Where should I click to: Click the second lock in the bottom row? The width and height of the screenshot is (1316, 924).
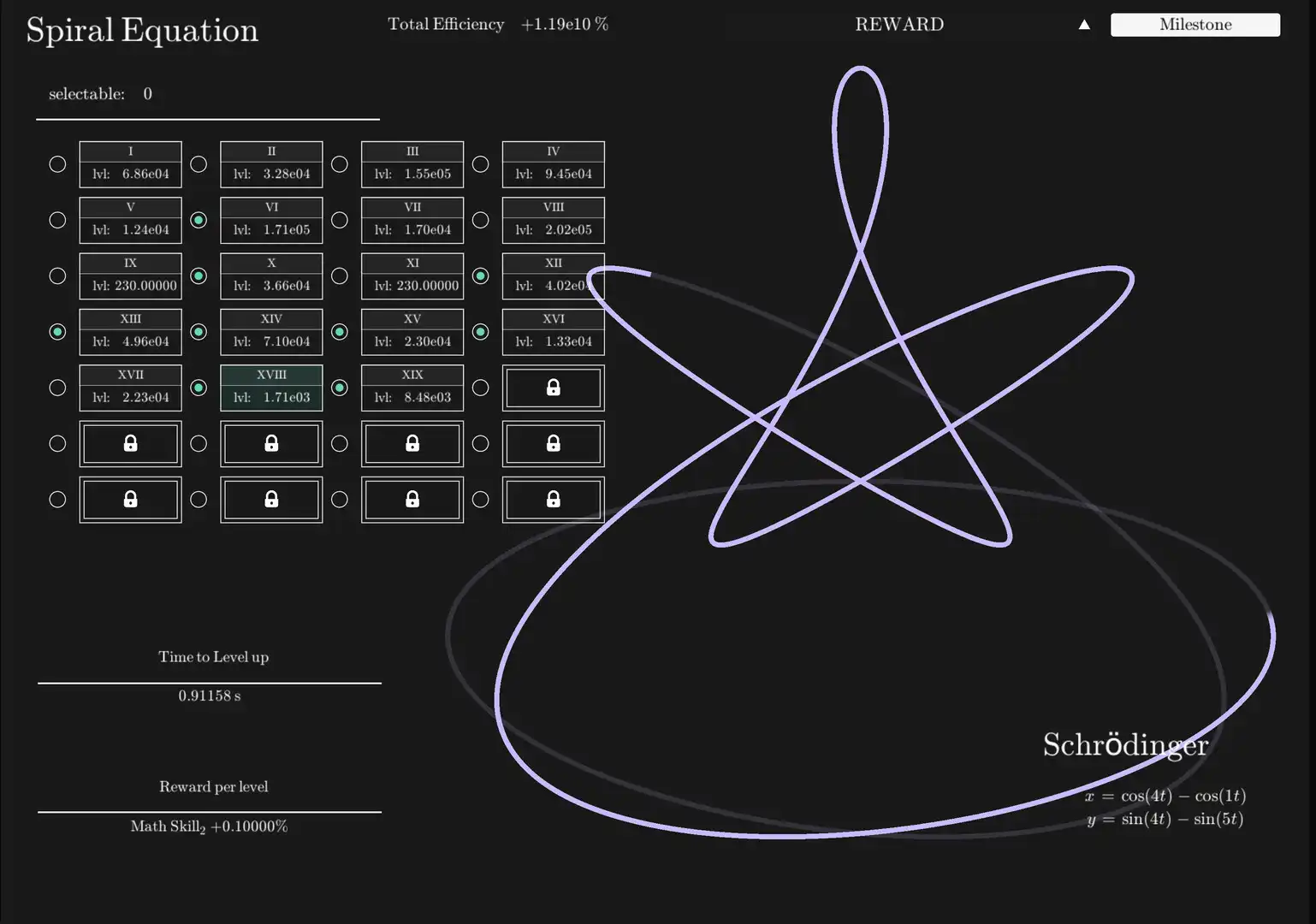point(271,499)
